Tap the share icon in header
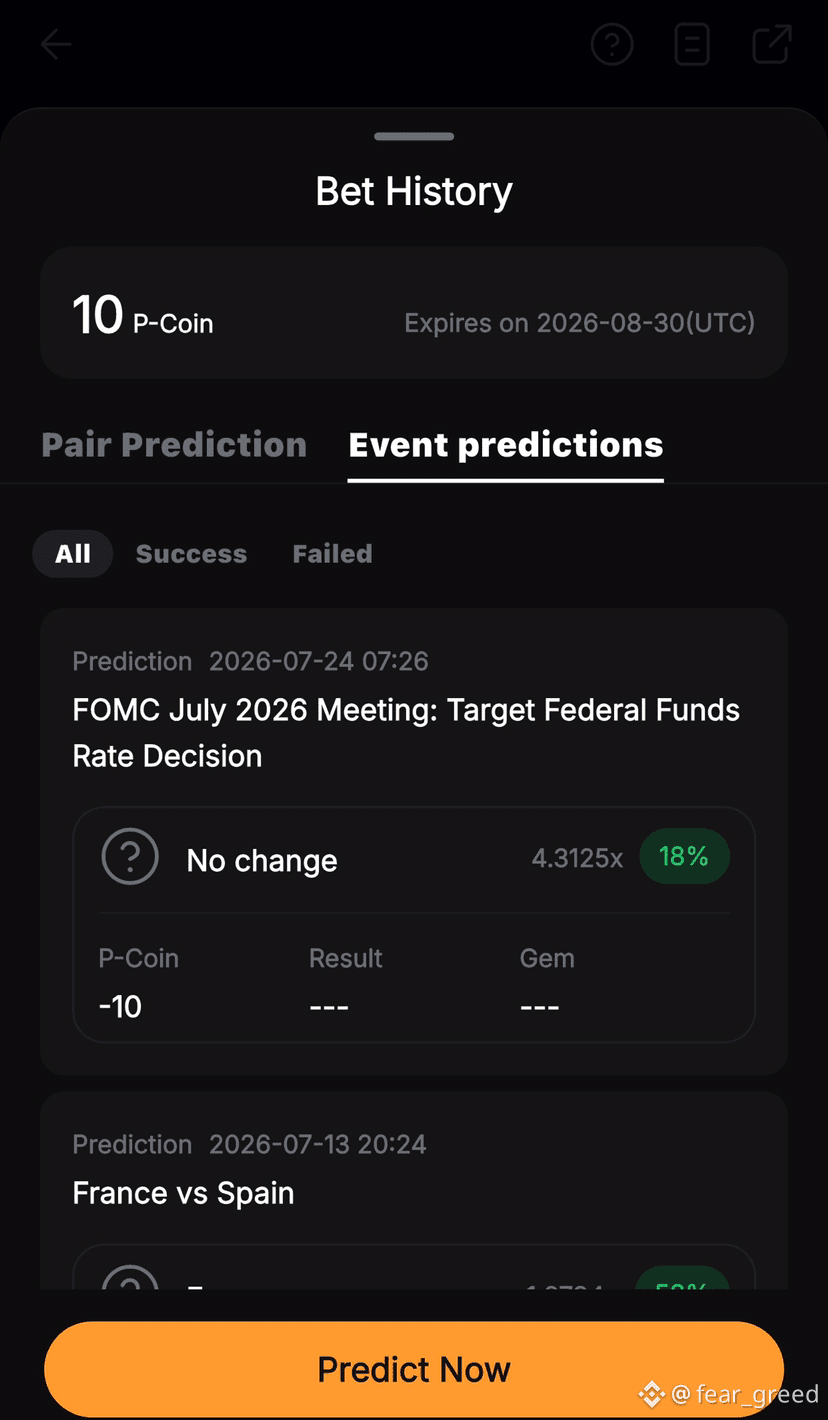Viewport: 828px width, 1420px height. pos(772,45)
